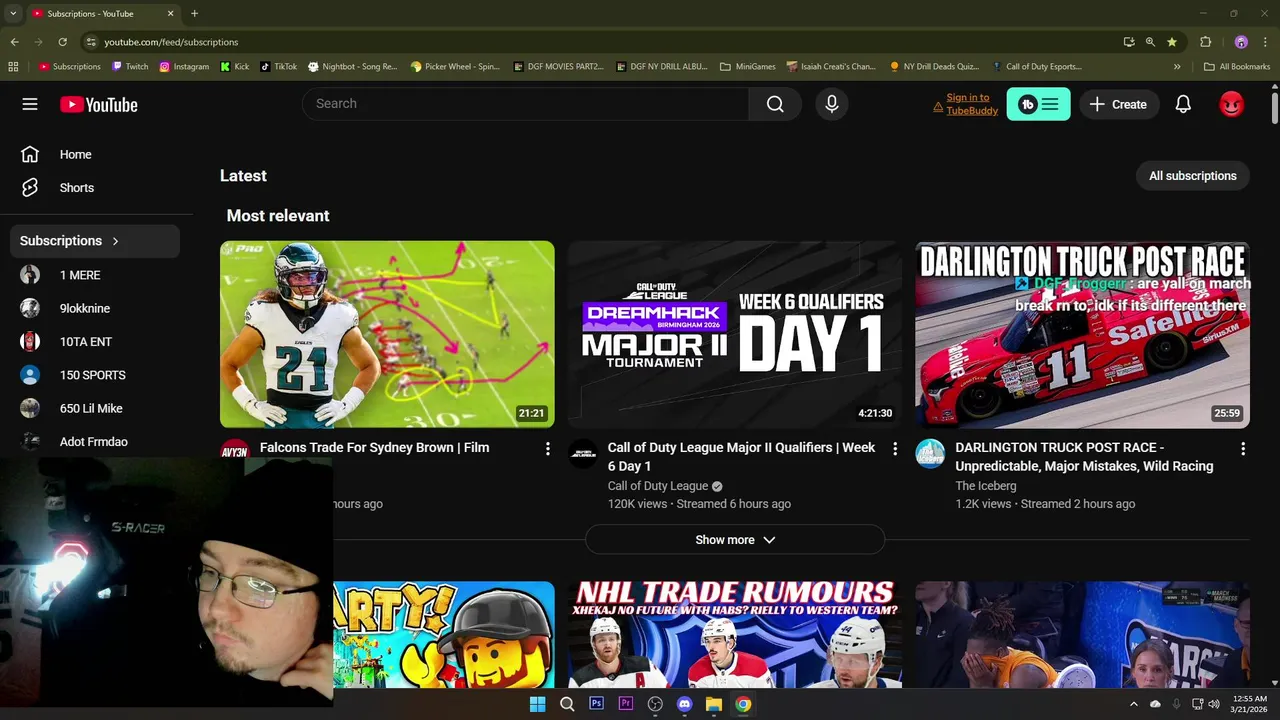Open 10TA ENT channel in sidebar
This screenshot has height=720, width=1280.
(x=95, y=342)
